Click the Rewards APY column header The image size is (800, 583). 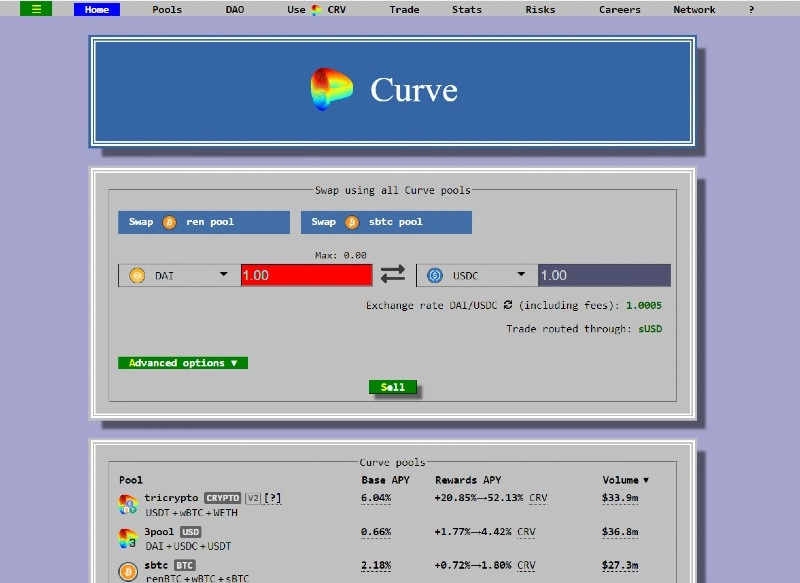[x=468, y=480]
